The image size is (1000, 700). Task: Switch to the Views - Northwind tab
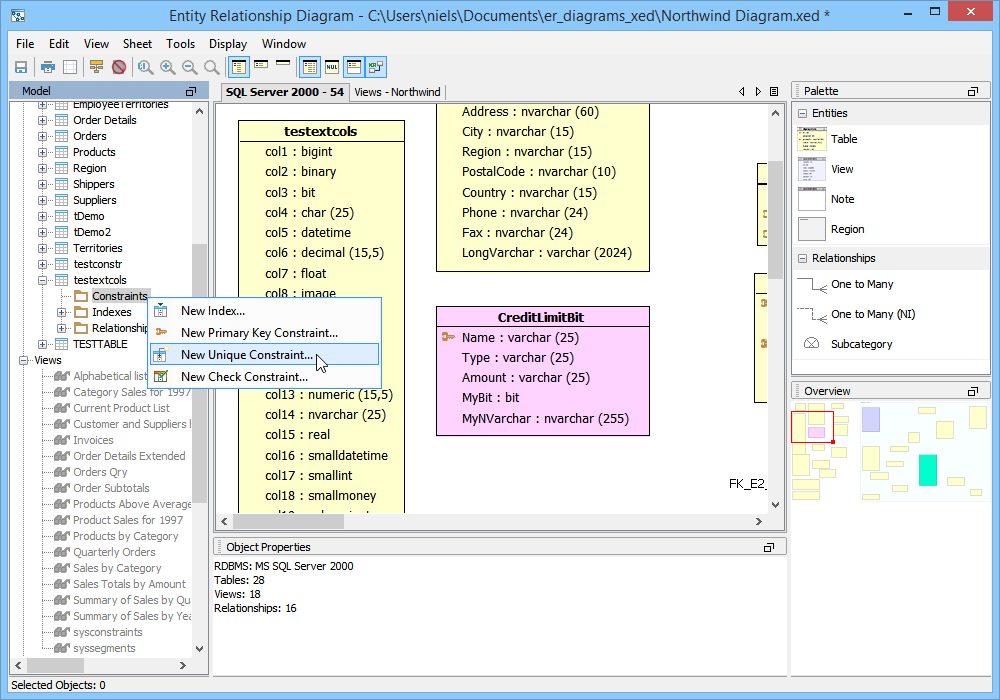point(397,92)
